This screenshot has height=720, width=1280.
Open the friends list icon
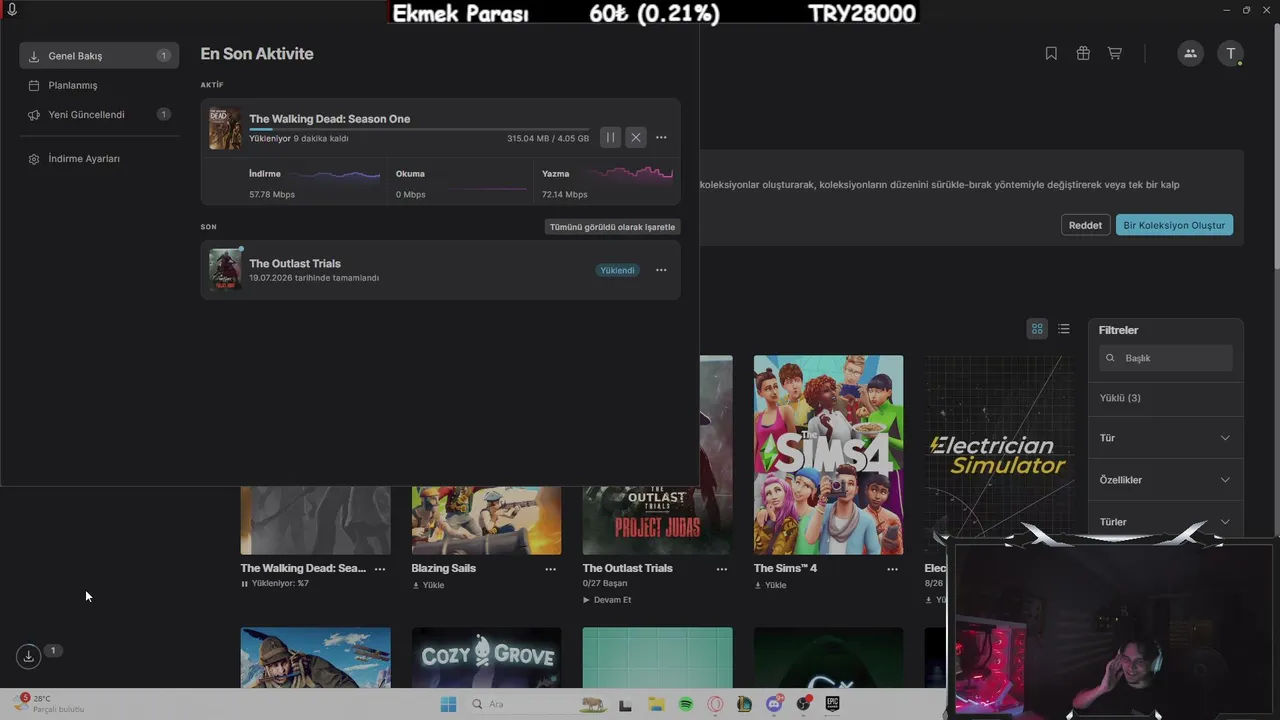[x=1190, y=54]
